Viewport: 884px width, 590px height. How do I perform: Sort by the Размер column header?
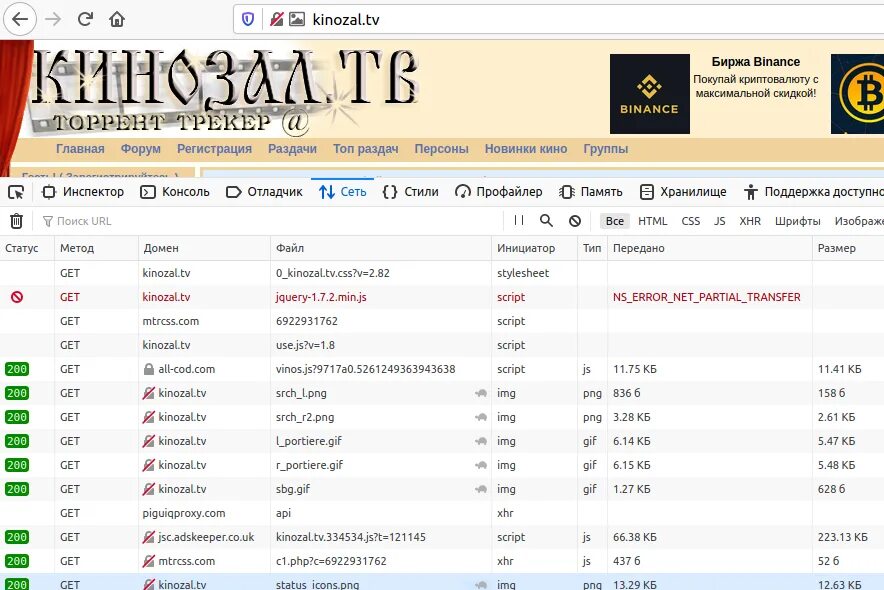pyautogui.click(x=848, y=248)
